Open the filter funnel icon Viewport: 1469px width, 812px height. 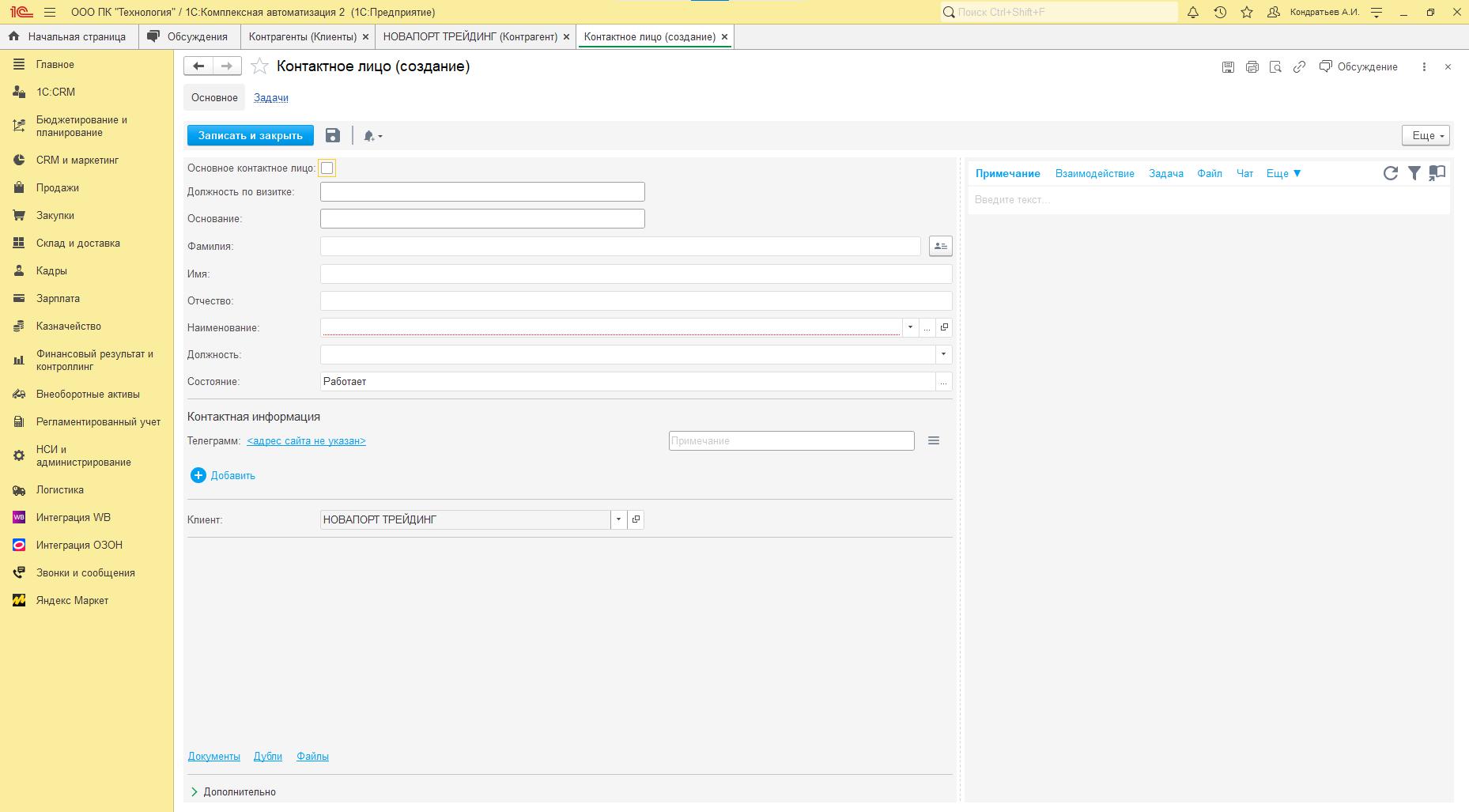click(1414, 173)
